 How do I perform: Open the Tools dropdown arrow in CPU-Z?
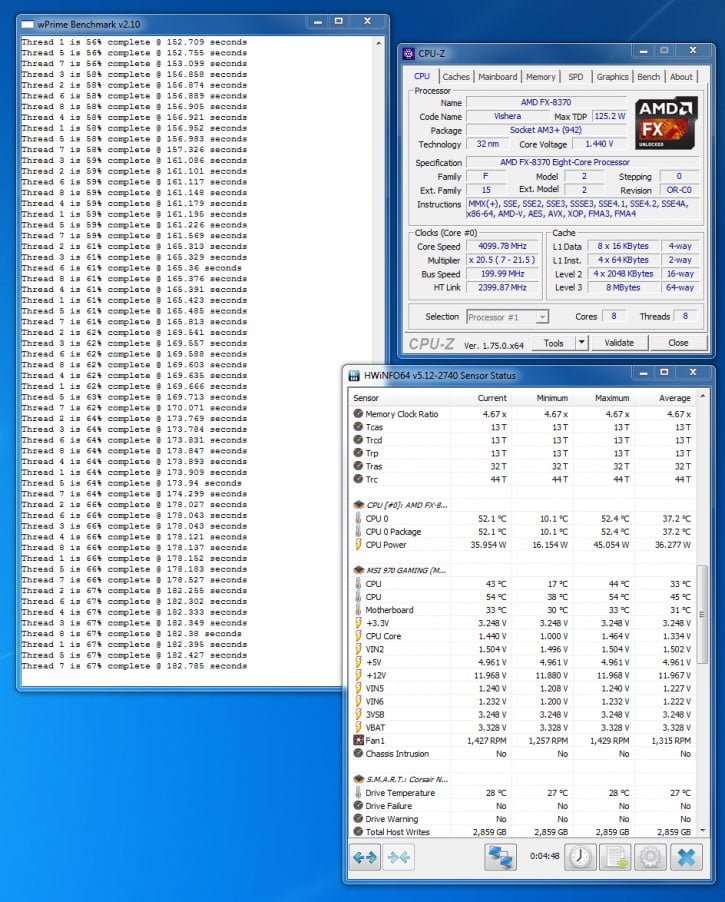(582, 342)
